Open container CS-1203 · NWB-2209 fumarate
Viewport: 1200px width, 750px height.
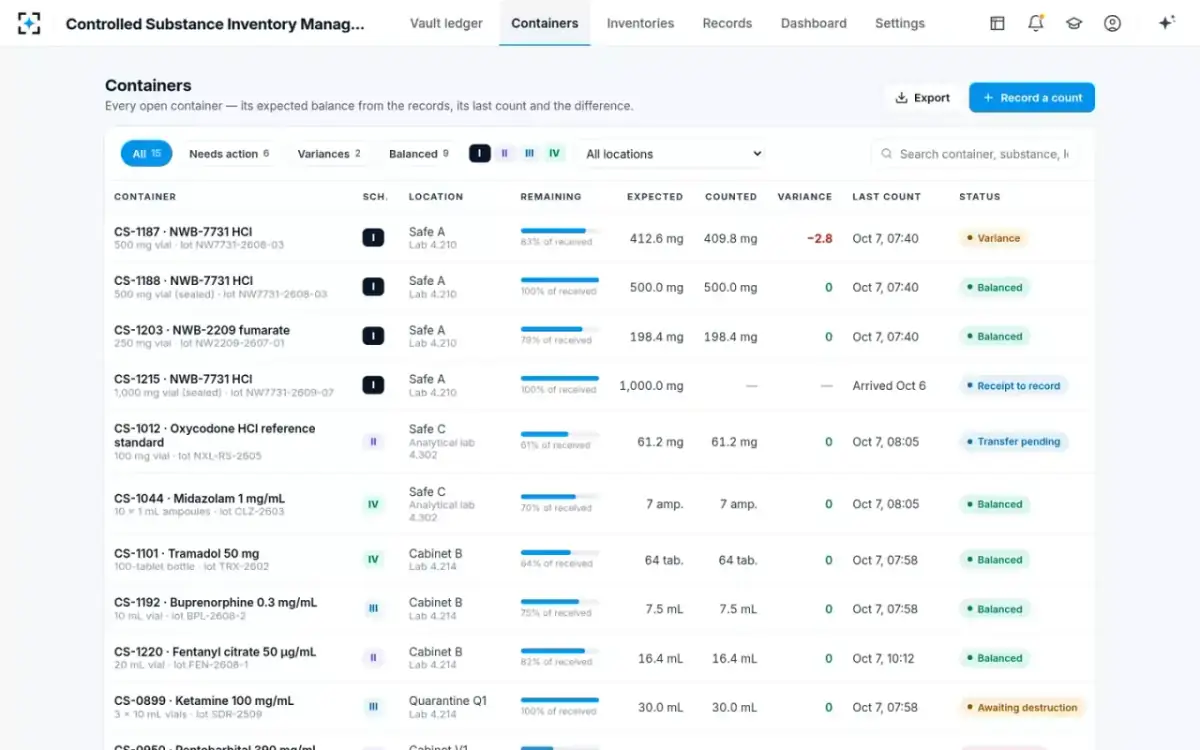click(x=202, y=330)
